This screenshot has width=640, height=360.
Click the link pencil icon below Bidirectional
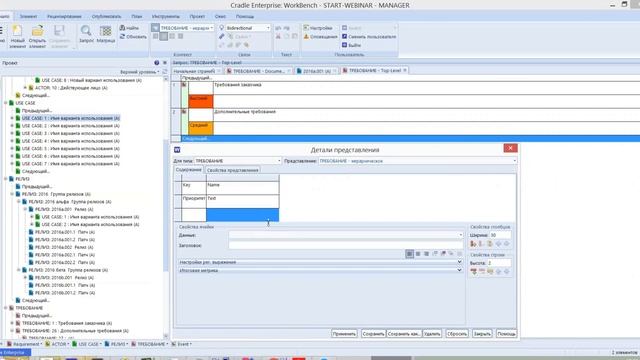[222, 37]
